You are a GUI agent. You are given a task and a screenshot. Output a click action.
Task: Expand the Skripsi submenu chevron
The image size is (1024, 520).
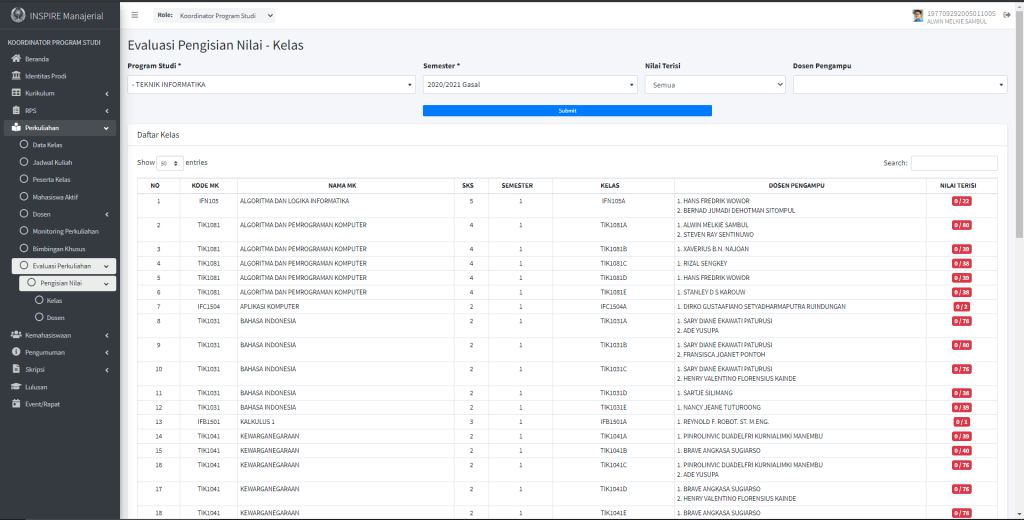(106, 370)
